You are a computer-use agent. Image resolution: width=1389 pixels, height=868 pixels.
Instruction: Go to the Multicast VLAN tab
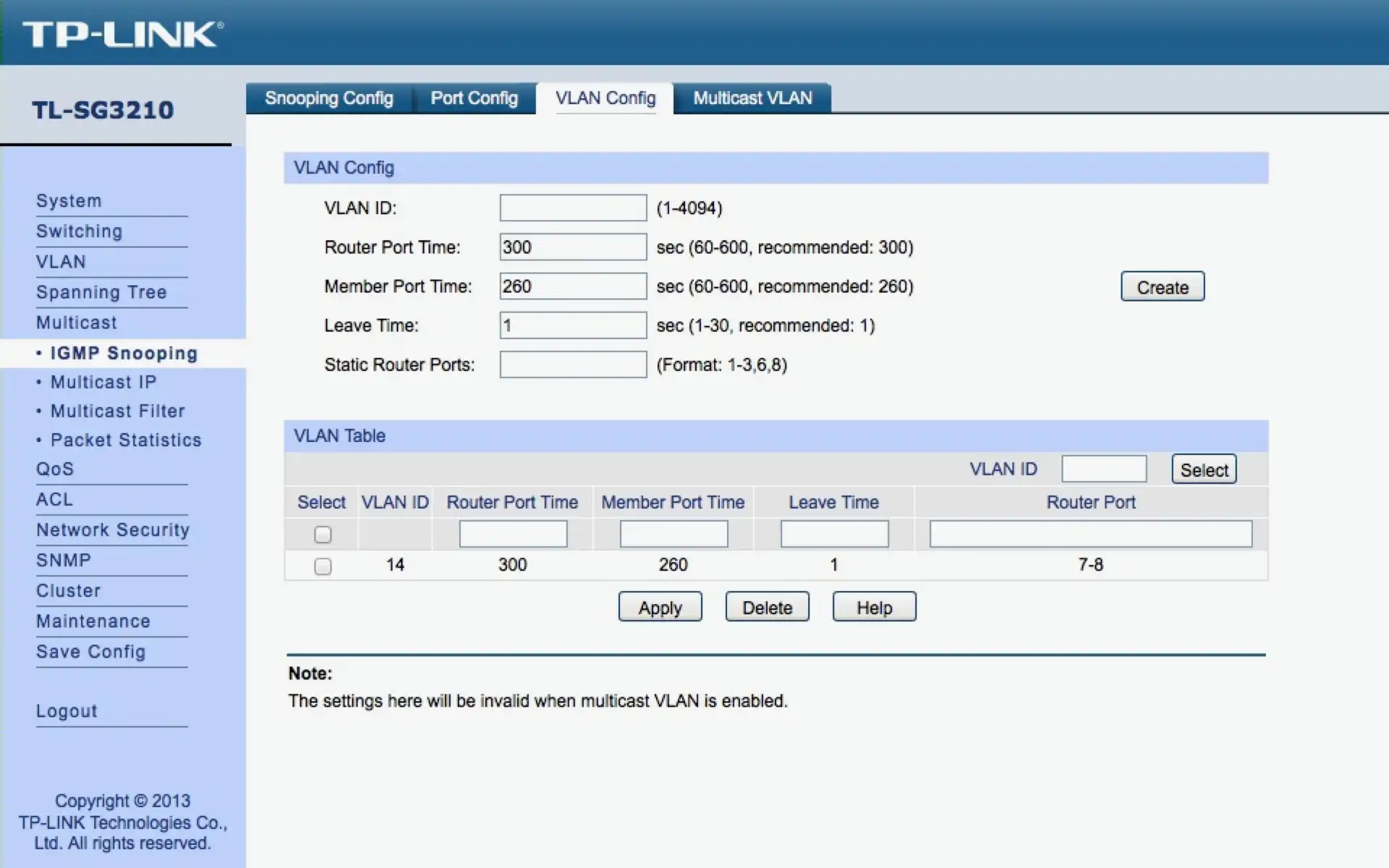752,98
